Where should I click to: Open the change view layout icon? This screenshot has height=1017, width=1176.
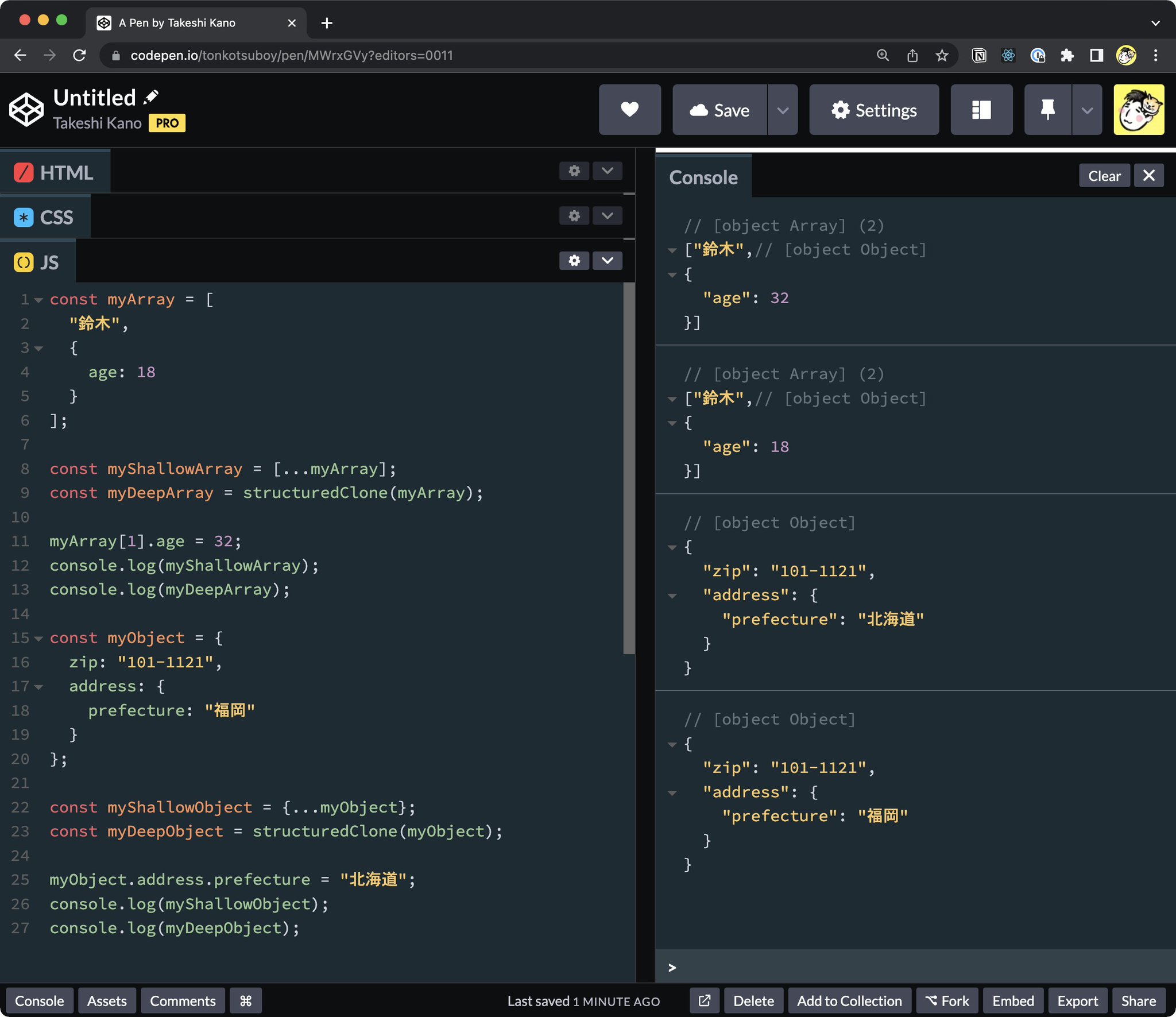tap(981, 110)
